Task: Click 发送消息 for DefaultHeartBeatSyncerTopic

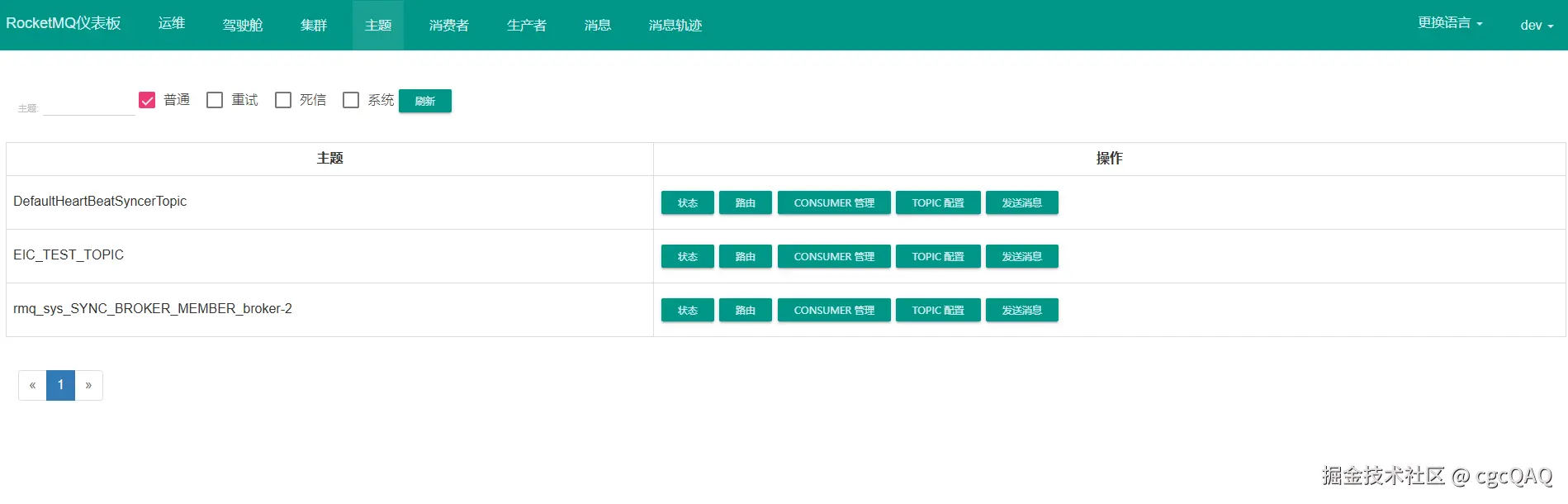Action: (x=1022, y=202)
